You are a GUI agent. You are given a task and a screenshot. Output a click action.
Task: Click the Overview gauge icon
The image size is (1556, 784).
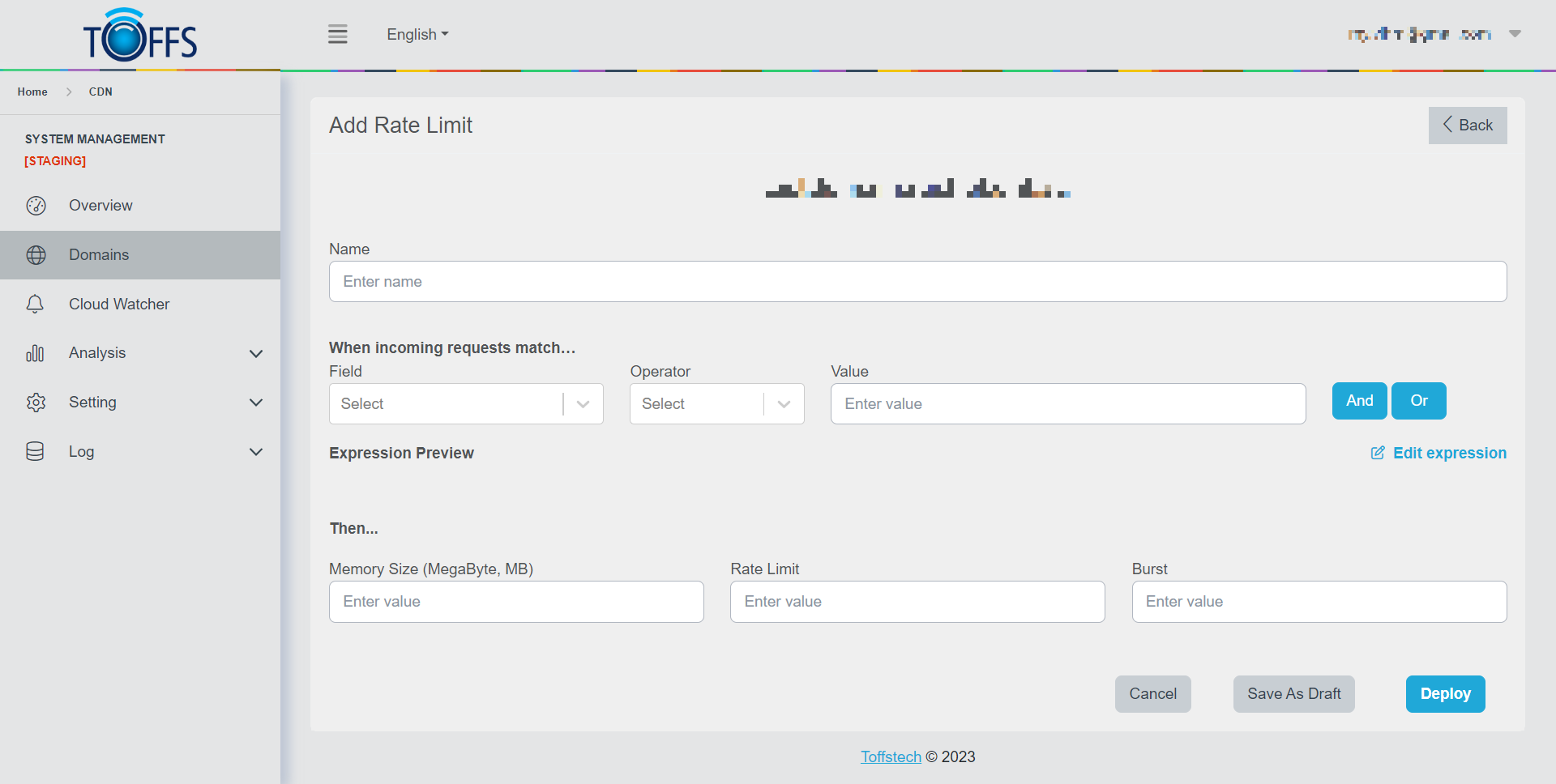point(36,206)
